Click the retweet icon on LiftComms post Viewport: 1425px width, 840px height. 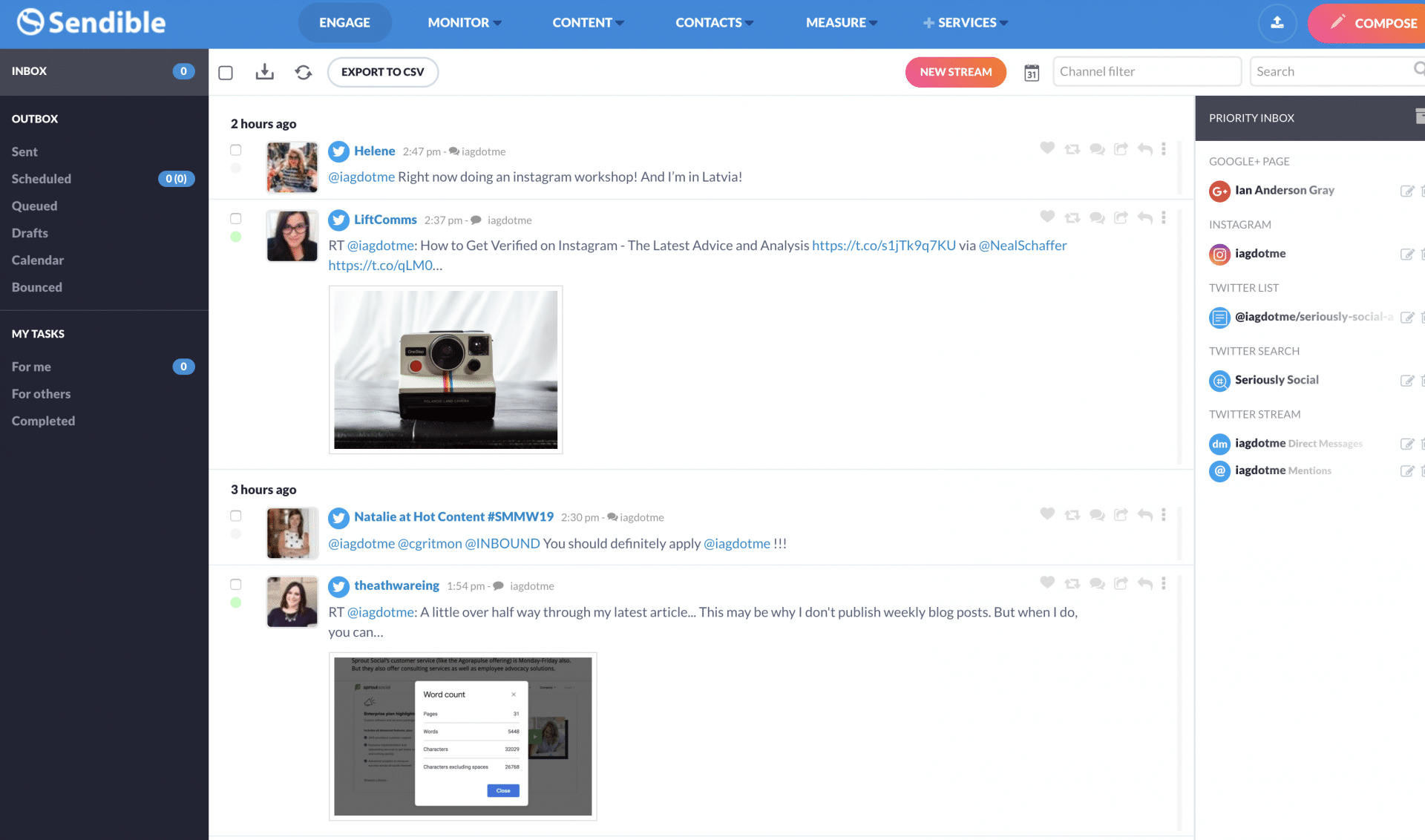[x=1072, y=219]
